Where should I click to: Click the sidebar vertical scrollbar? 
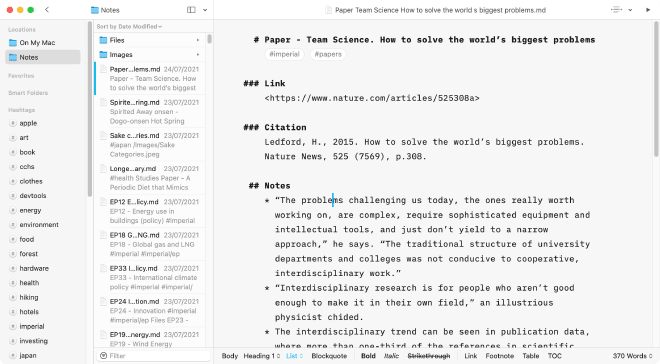[x=89, y=109]
